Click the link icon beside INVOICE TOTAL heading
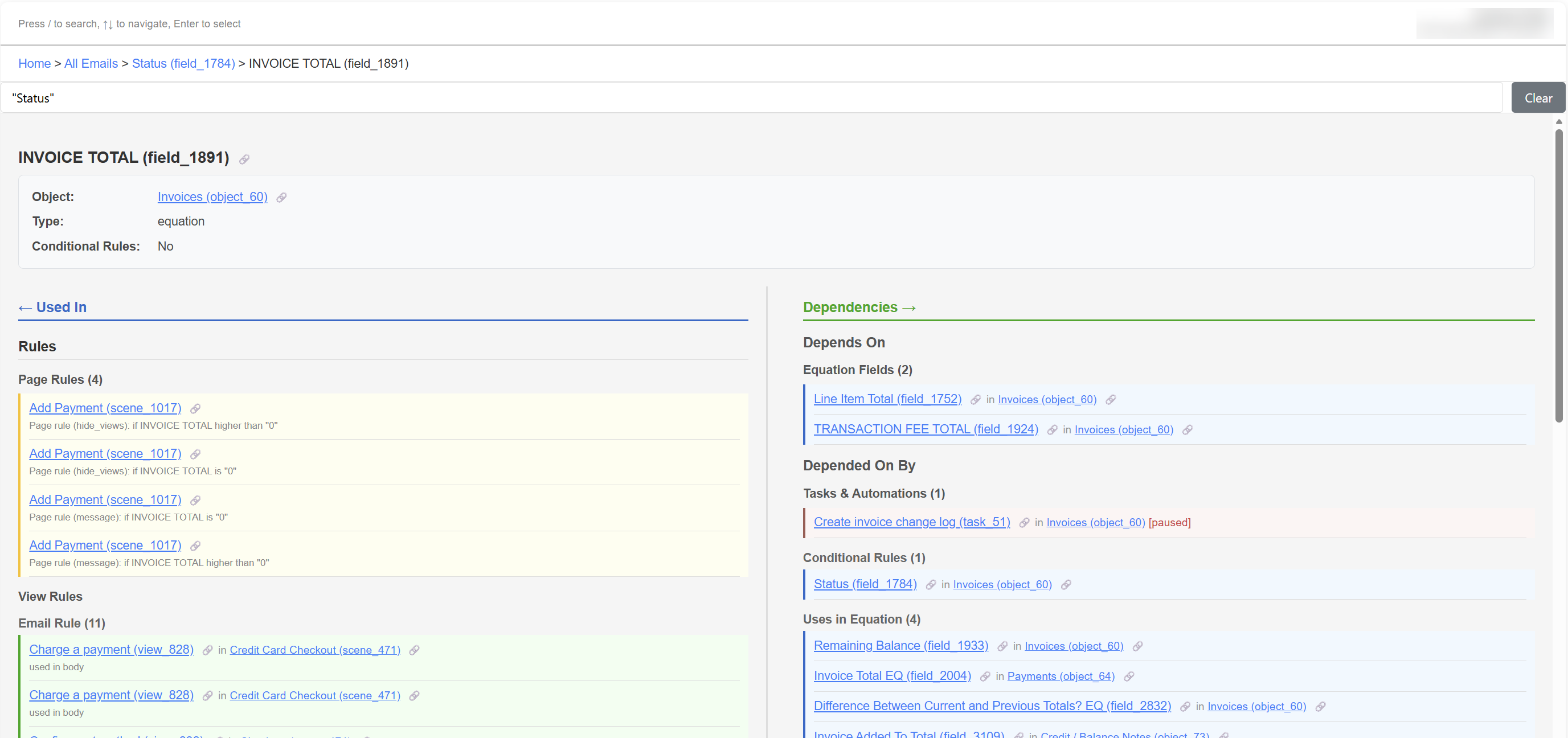Image resolution: width=1568 pixels, height=738 pixels. click(244, 159)
